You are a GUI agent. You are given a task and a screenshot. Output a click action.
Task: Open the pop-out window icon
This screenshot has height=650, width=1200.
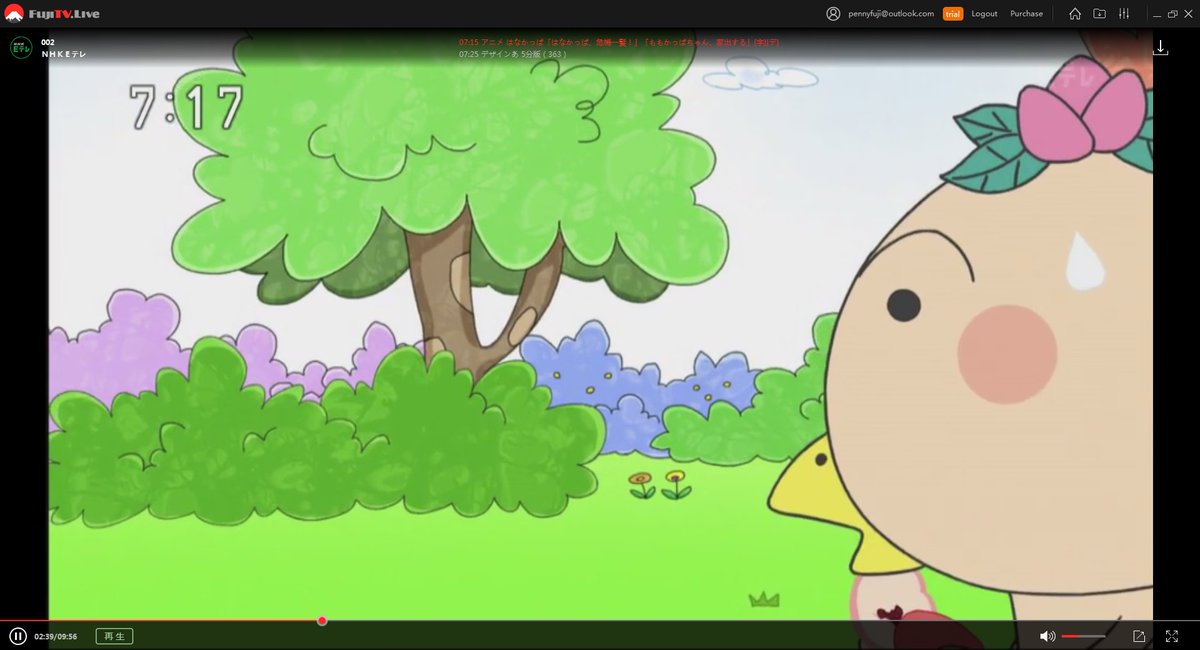[1139, 636]
